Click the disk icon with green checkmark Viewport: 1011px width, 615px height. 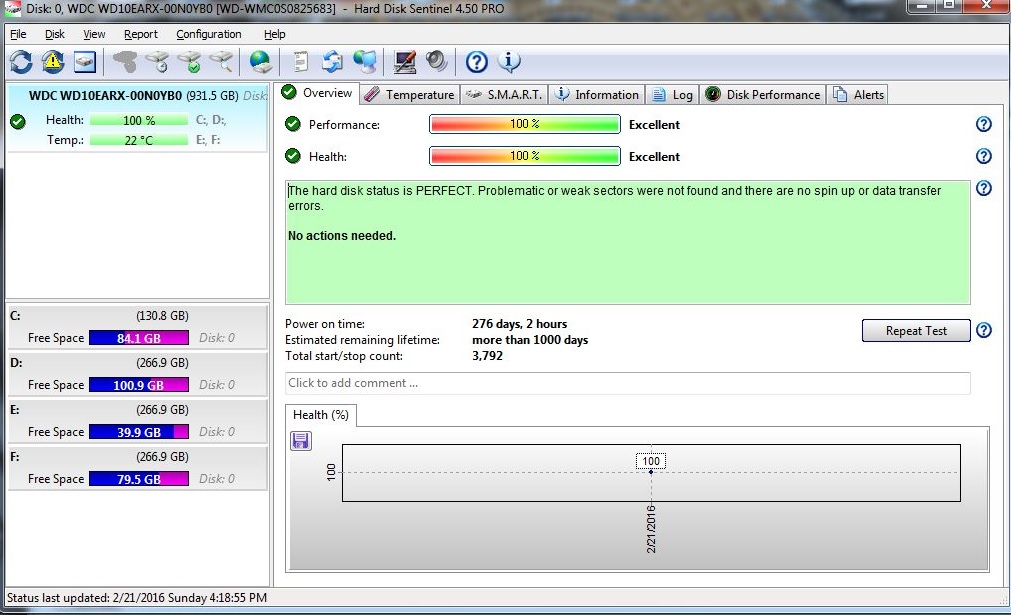pyautogui.click(x=189, y=62)
